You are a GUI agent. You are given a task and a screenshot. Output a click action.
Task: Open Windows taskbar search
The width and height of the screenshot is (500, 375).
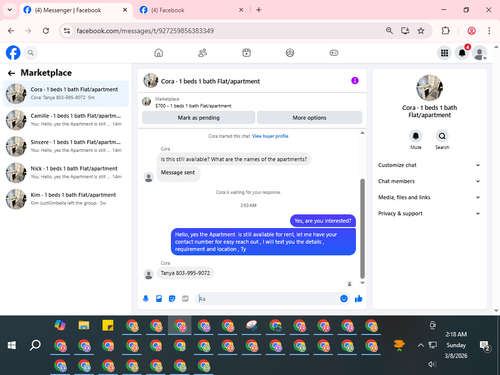35,345
